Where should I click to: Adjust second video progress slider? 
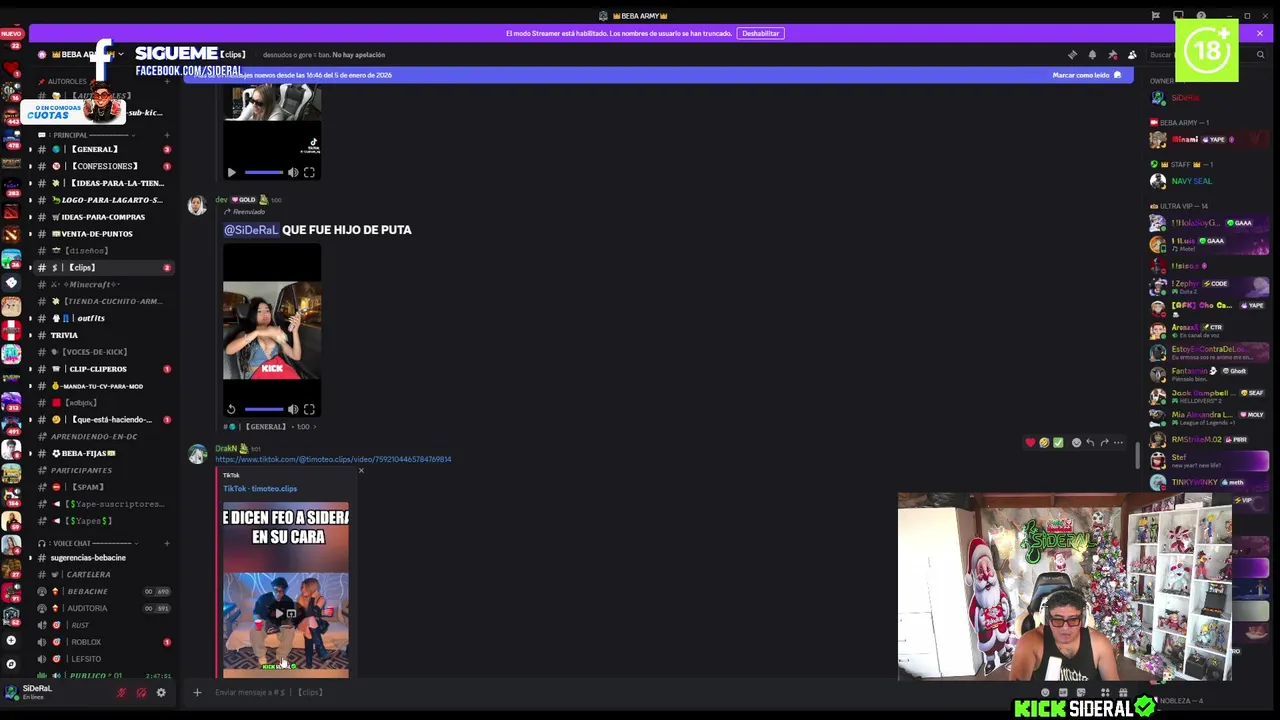[264, 409]
